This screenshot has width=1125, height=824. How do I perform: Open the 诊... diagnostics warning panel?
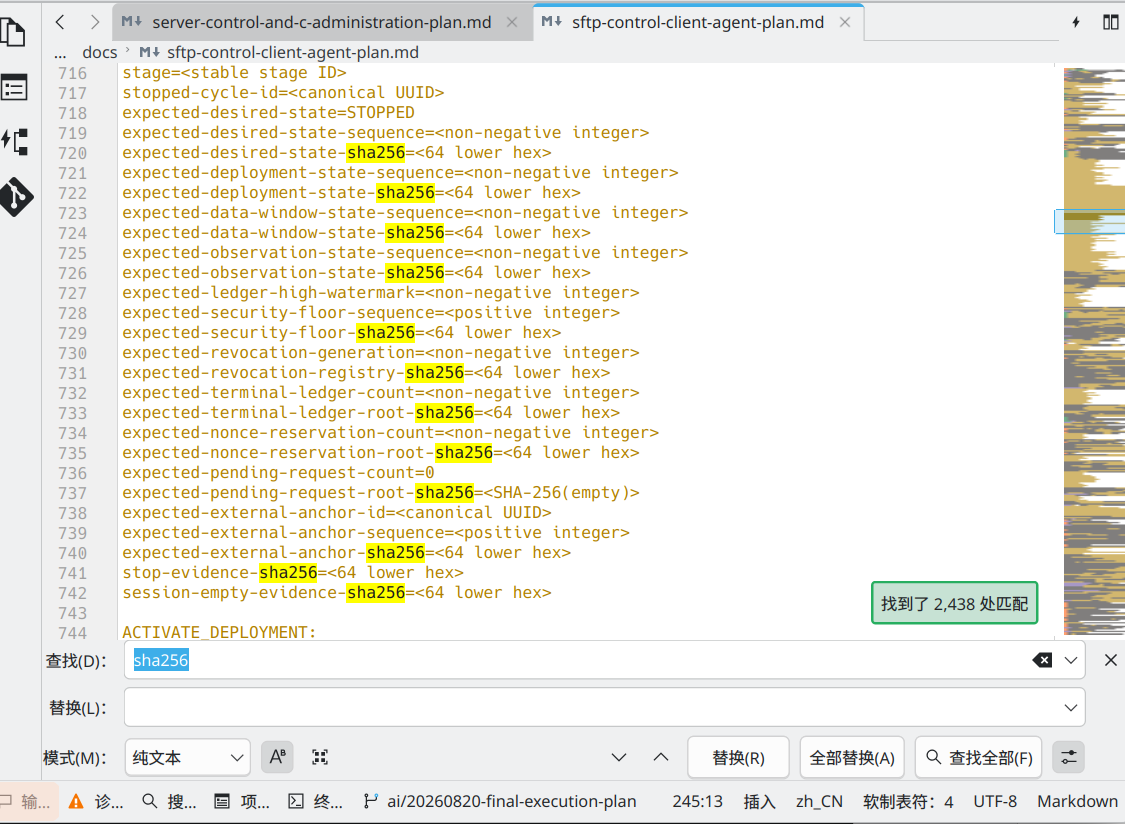coord(96,801)
